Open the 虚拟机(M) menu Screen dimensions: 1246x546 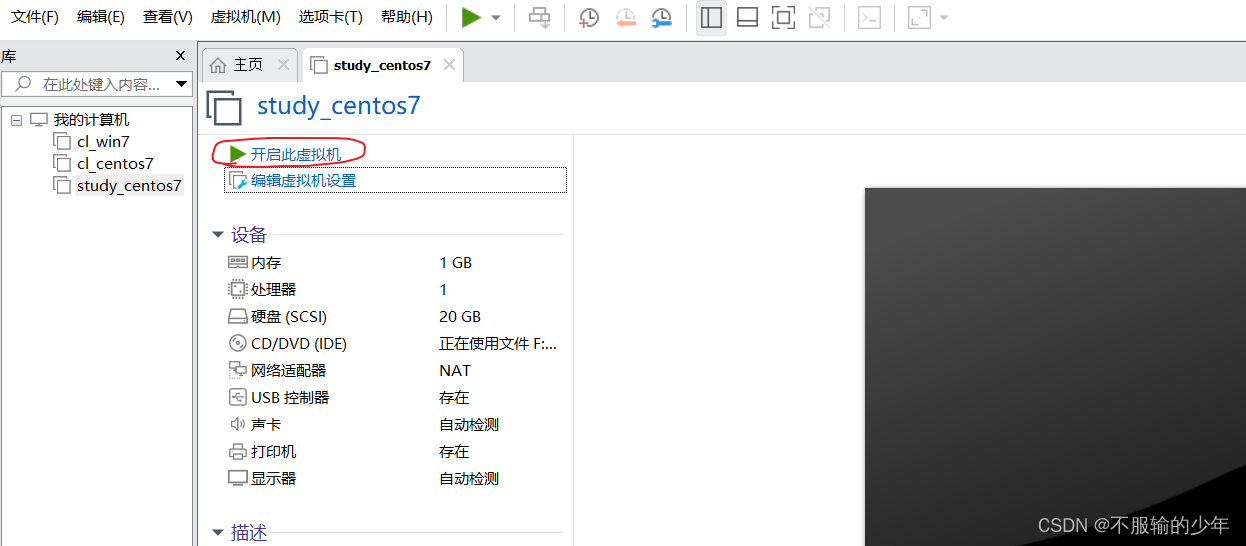click(x=246, y=17)
